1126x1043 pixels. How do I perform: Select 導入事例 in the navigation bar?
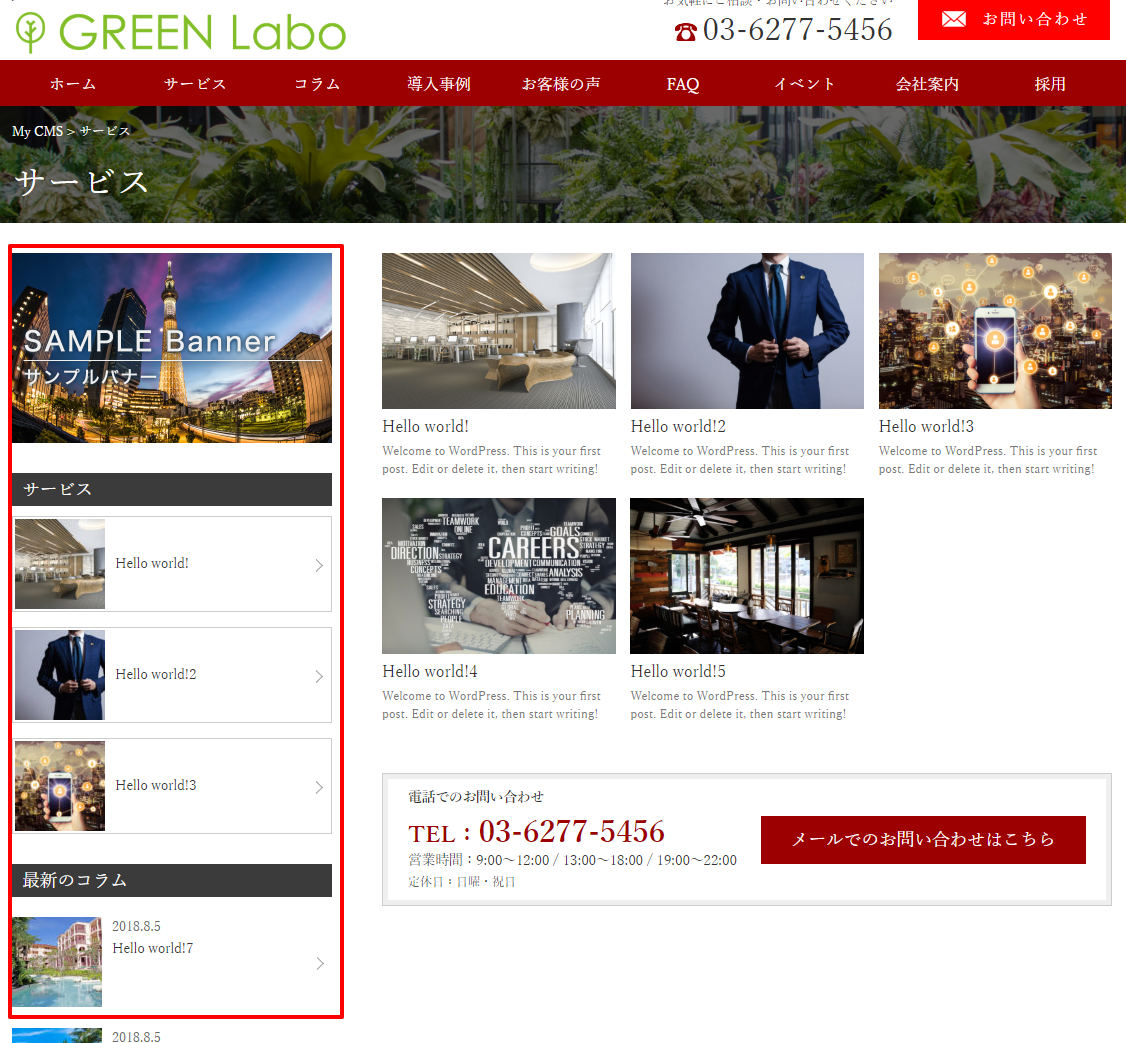[x=439, y=84]
